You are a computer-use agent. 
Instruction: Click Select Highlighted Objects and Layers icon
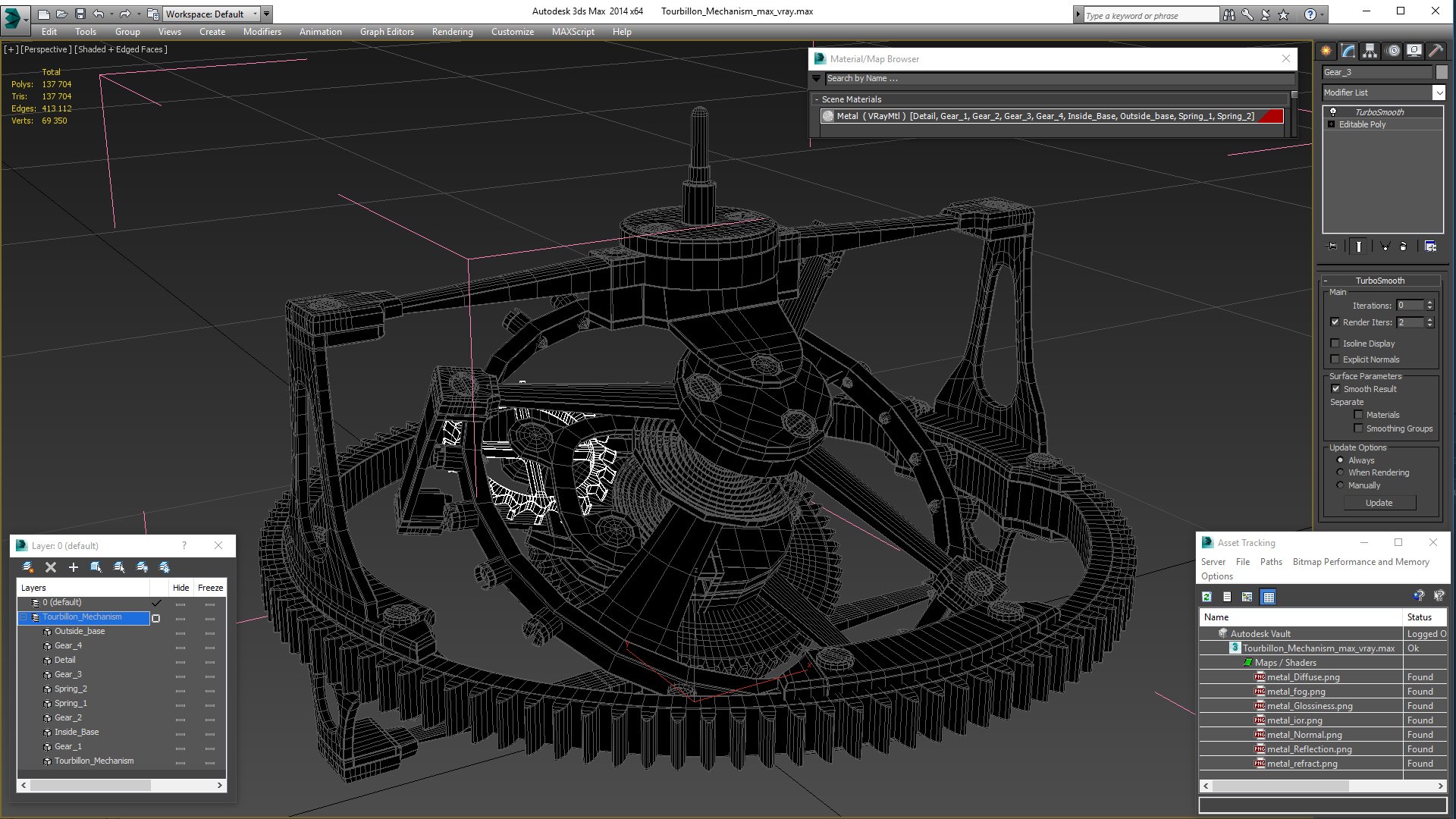96,567
